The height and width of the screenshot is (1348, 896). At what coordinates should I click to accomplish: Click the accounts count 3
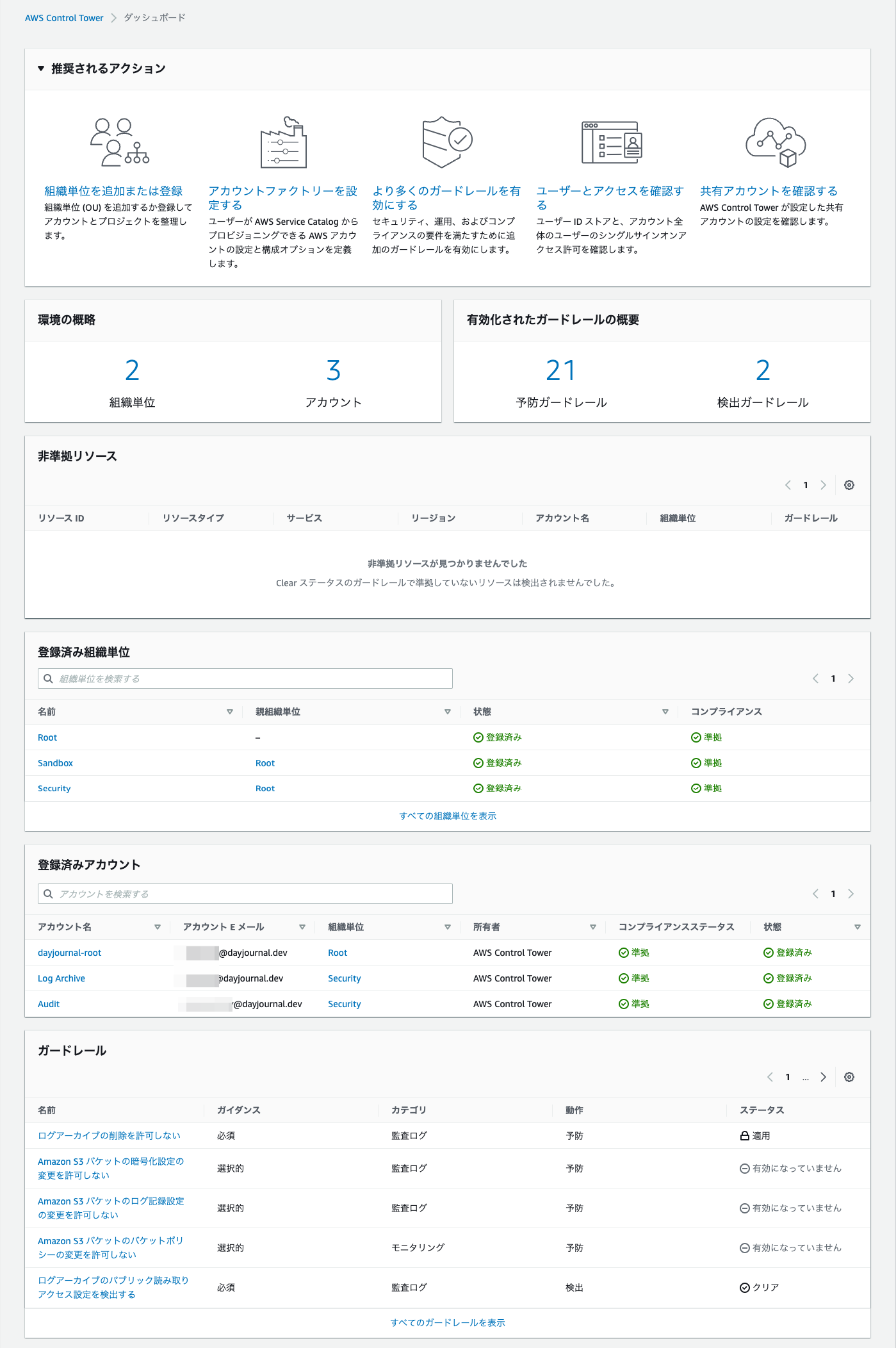tap(333, 370)
